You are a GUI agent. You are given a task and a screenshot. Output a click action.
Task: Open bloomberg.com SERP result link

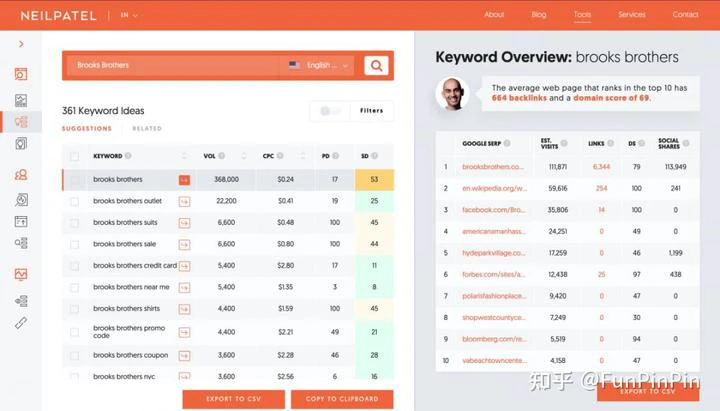click(494, 339)
